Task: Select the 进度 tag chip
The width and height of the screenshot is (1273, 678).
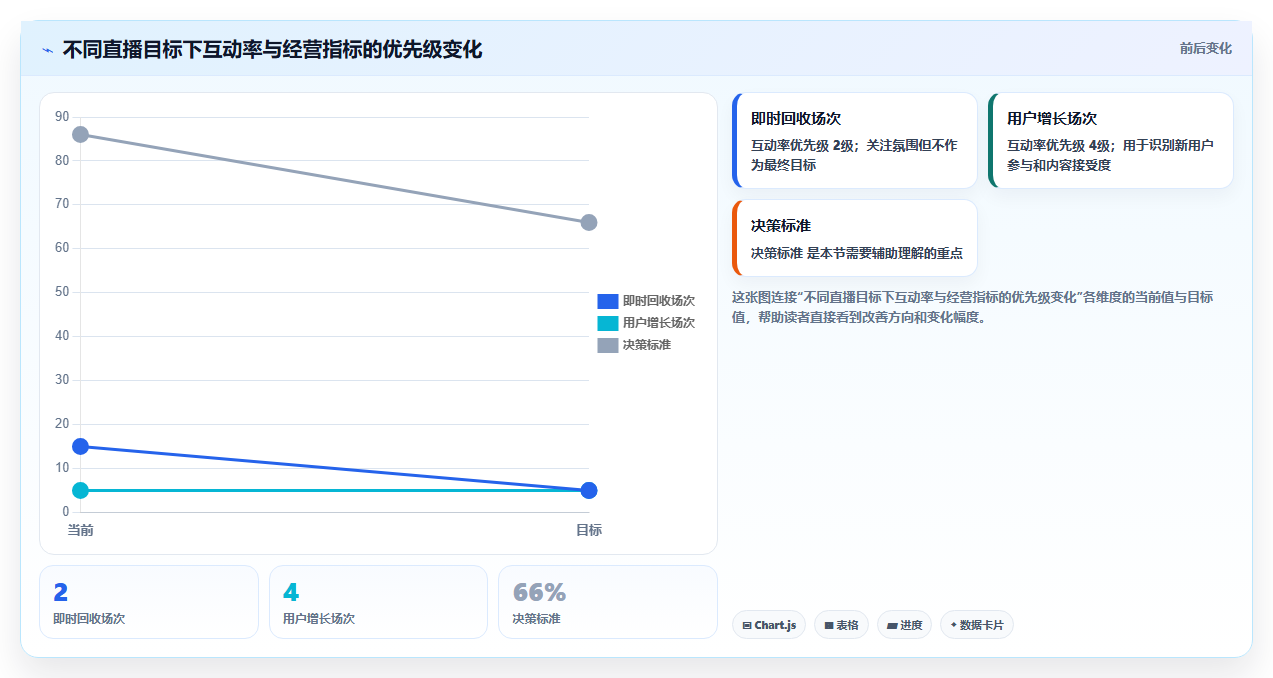Action: pos(904,625)
